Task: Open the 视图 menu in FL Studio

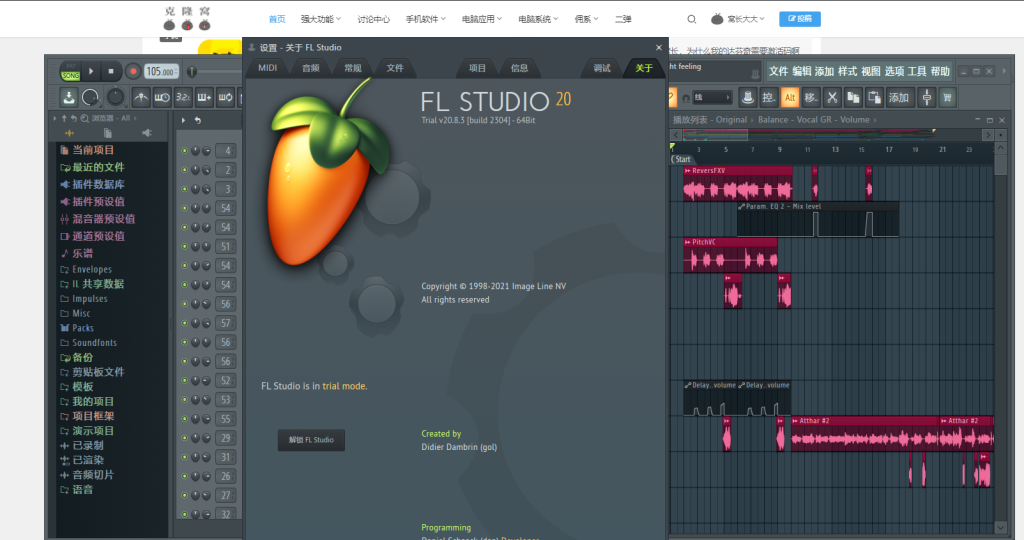Action: [871, 71]
